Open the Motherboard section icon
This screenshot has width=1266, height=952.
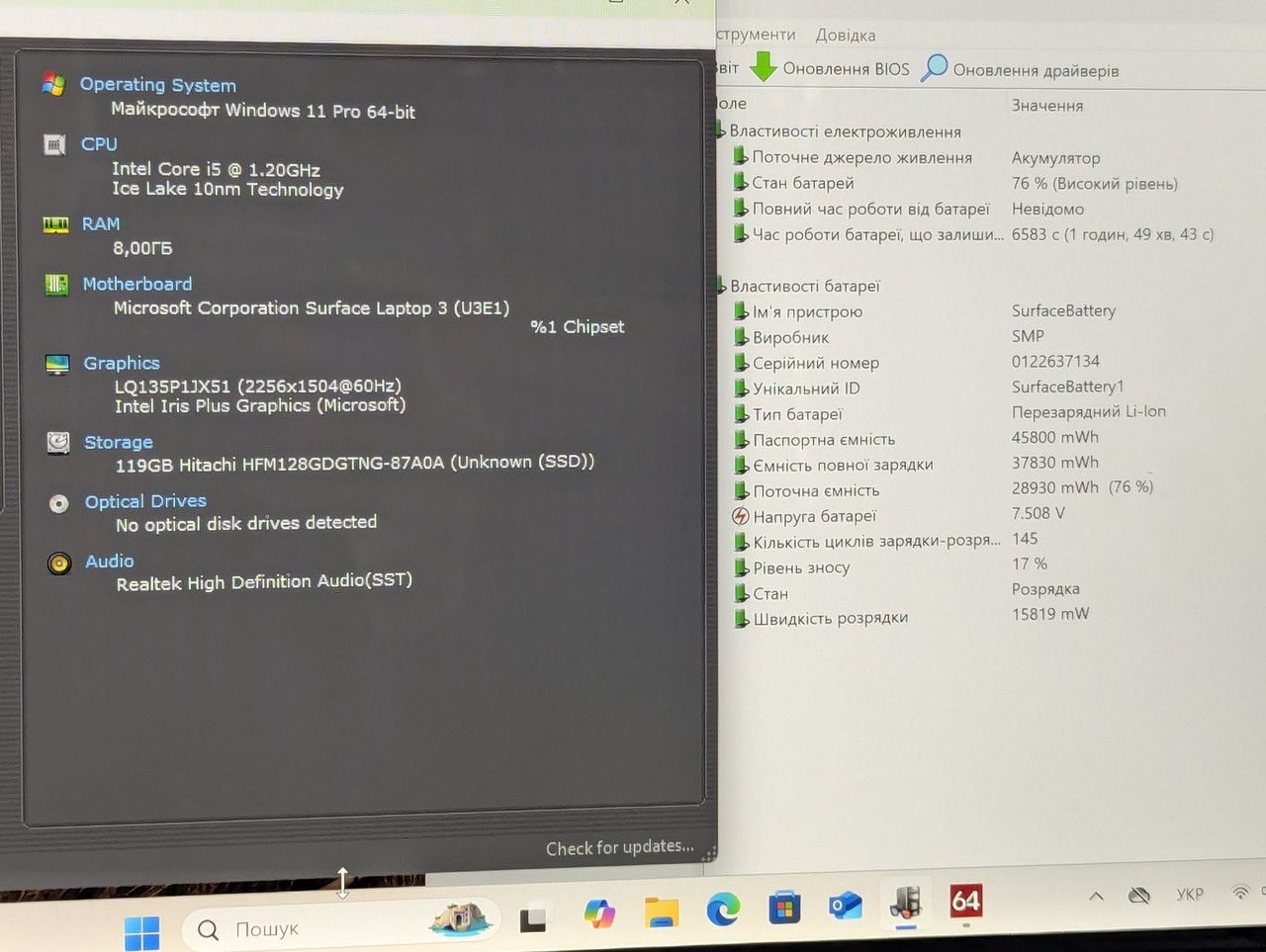[x=56, y=285]
